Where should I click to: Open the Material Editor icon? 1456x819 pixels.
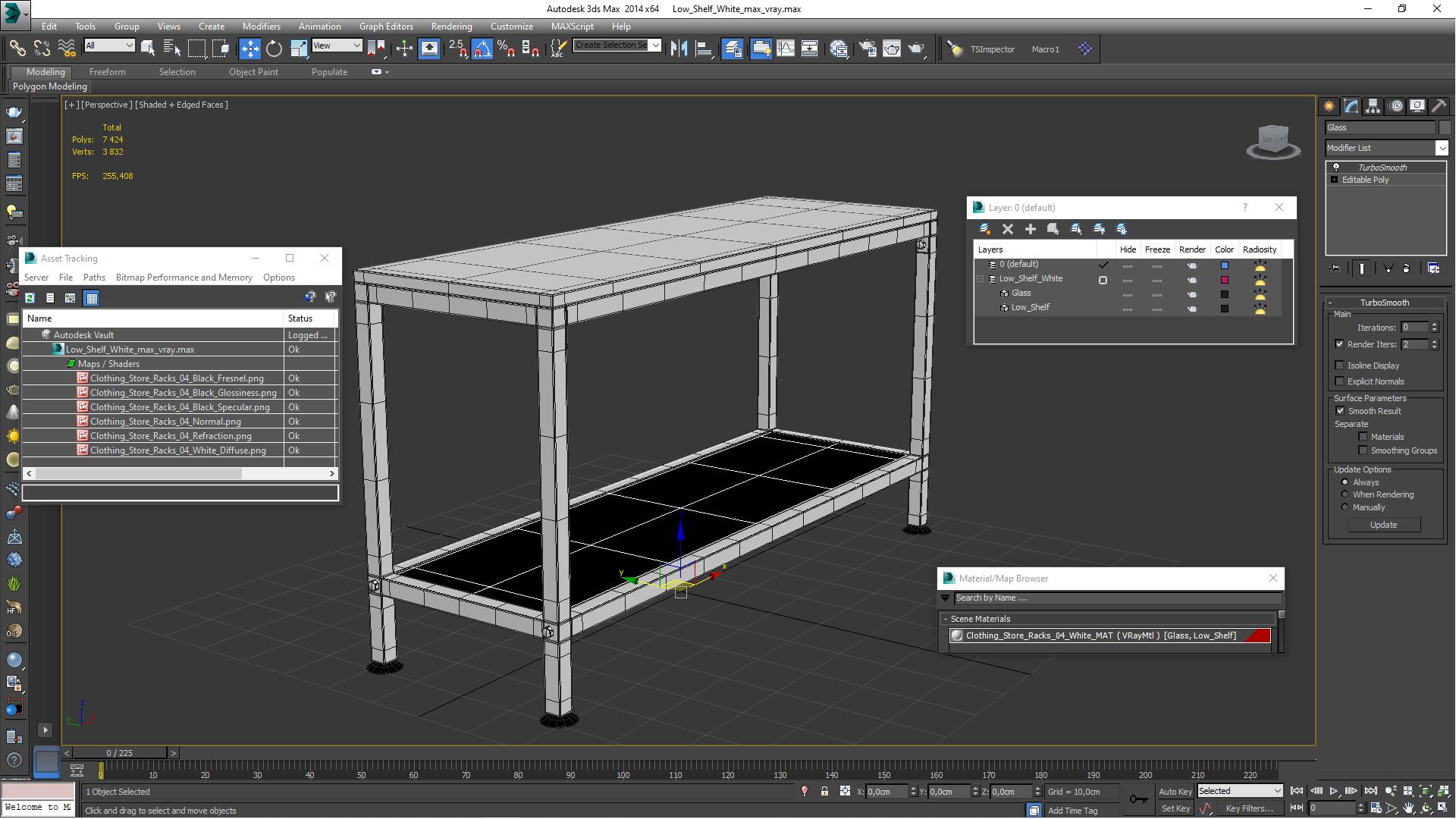(x=839, y=49)
